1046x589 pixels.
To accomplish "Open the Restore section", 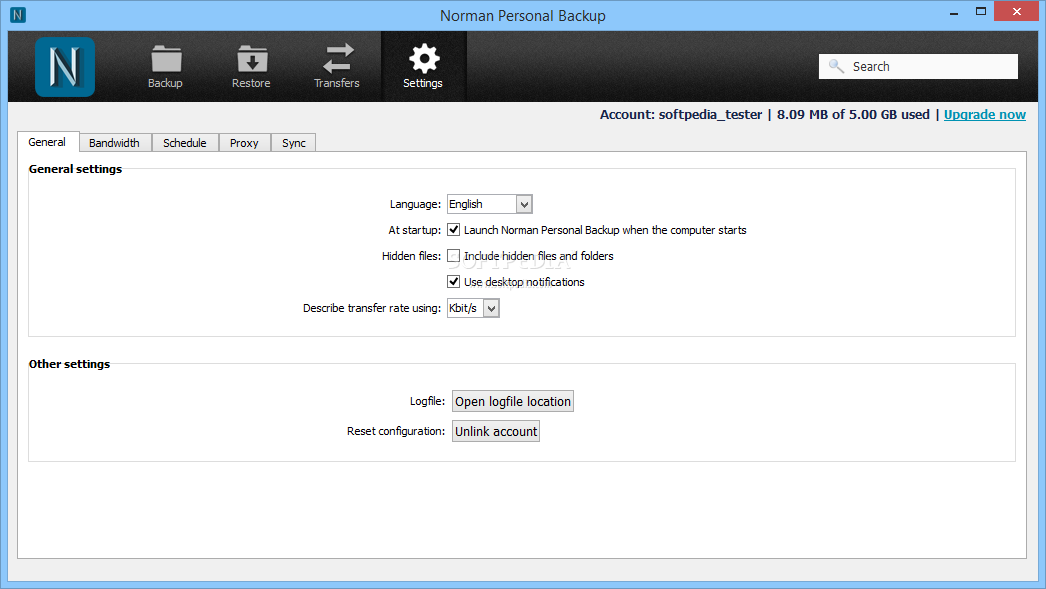I will pyautogui.click(x=251, y=67).
